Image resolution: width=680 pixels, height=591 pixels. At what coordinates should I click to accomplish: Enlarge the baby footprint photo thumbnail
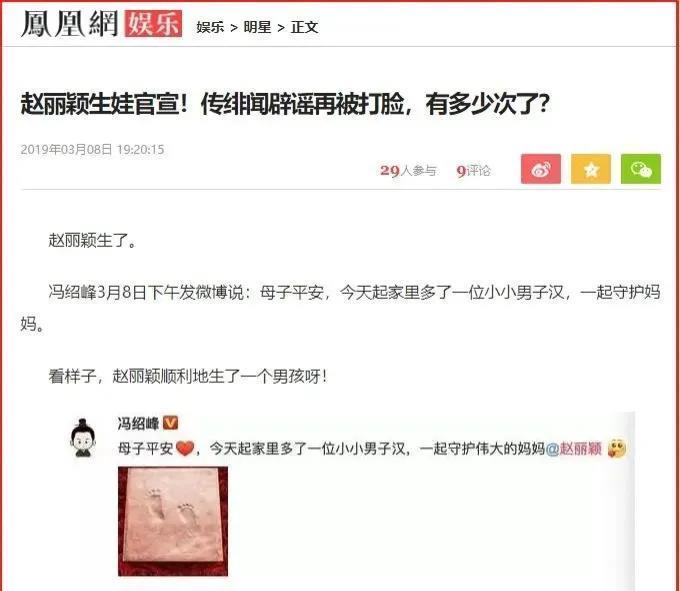(x=173, y=521)
